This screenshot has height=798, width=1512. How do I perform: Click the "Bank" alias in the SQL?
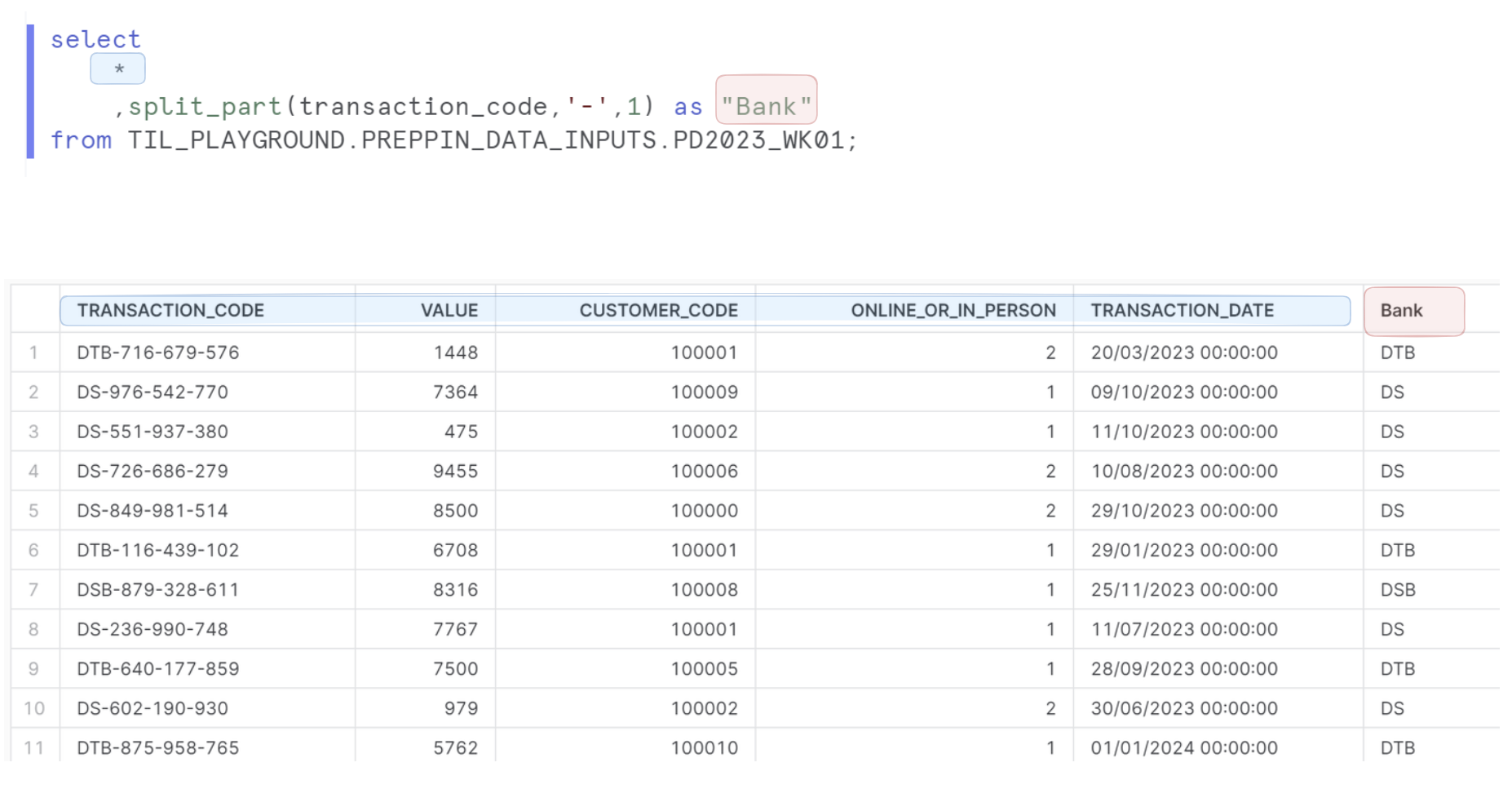(x=766, y=107)
